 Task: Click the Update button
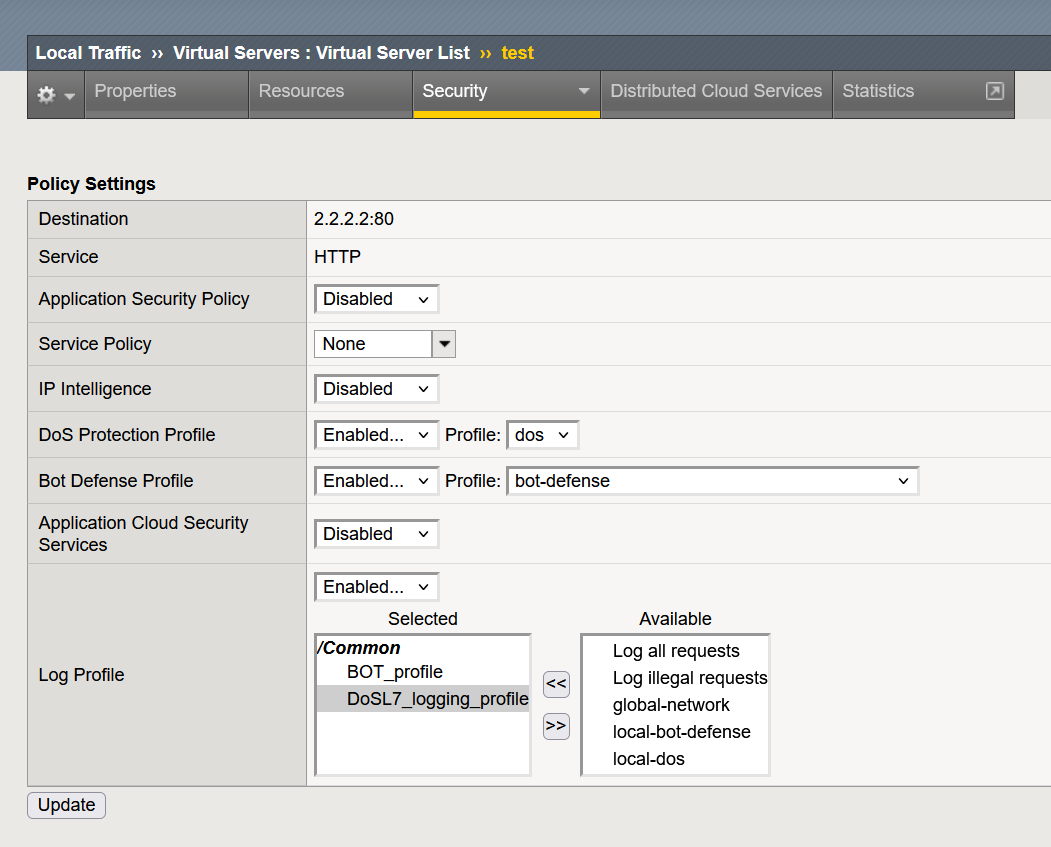(x=66, y=805)
